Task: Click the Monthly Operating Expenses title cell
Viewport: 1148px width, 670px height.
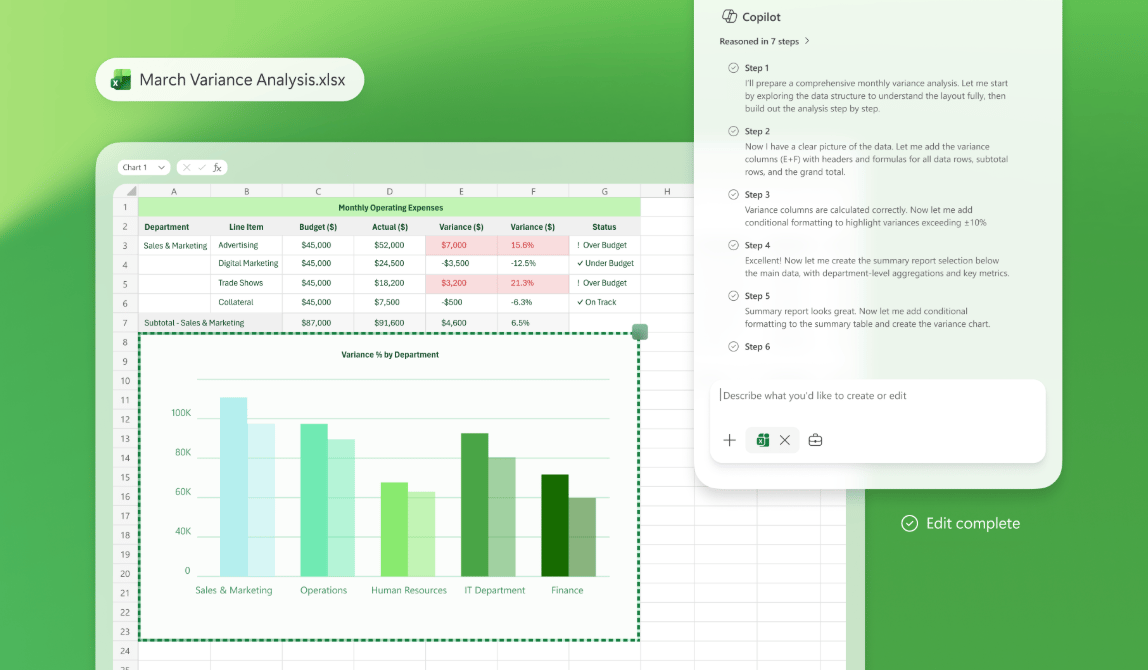Action: pos(390,207)
